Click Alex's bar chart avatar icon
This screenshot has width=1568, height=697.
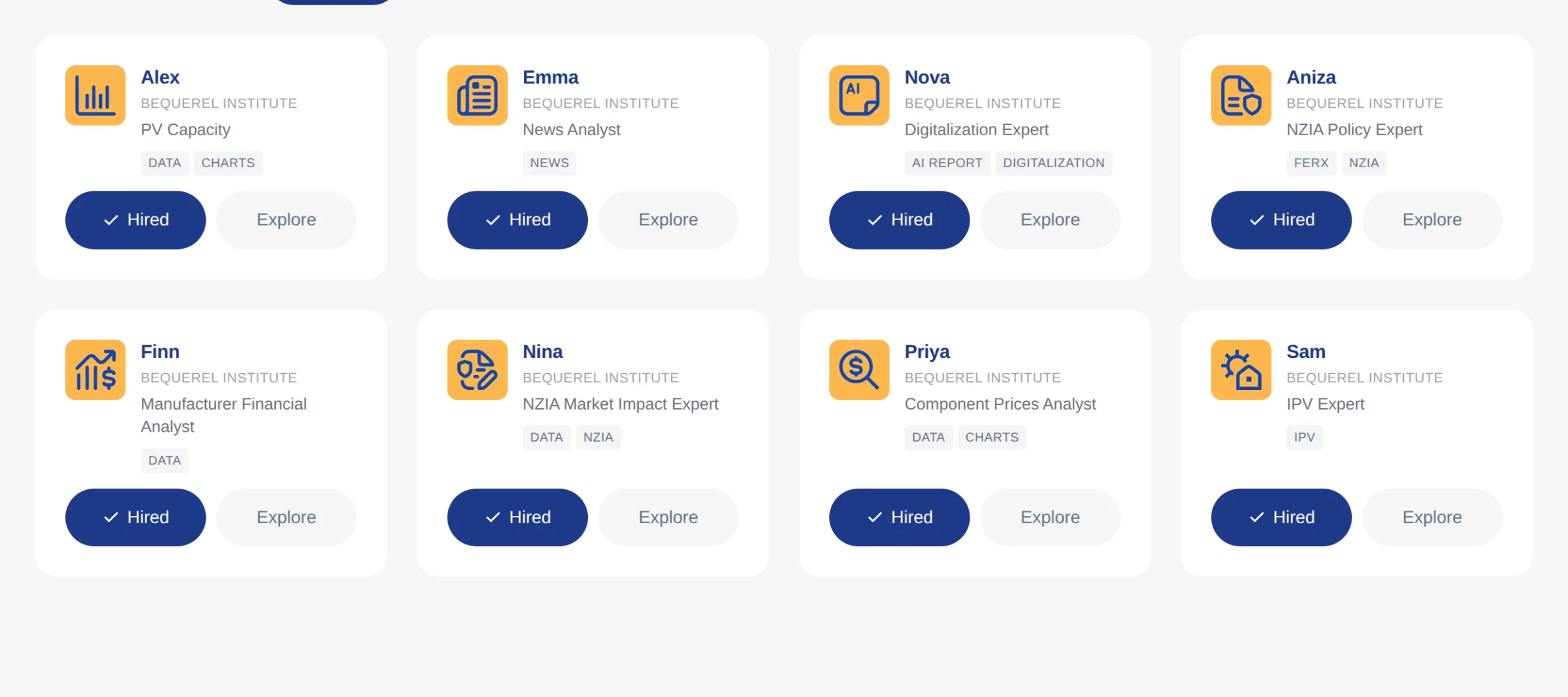[x=95, y=95]
